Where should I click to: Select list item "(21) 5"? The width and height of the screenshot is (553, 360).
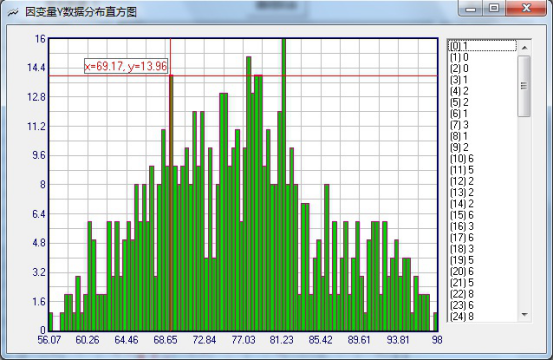click(482, 283)
